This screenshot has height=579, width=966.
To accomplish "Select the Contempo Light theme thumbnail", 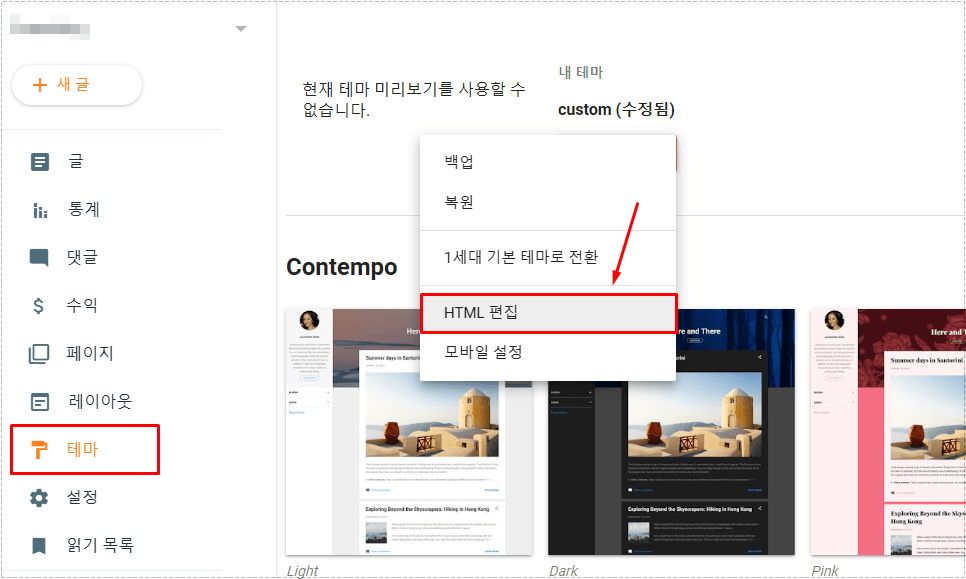I will click(409, 432).
